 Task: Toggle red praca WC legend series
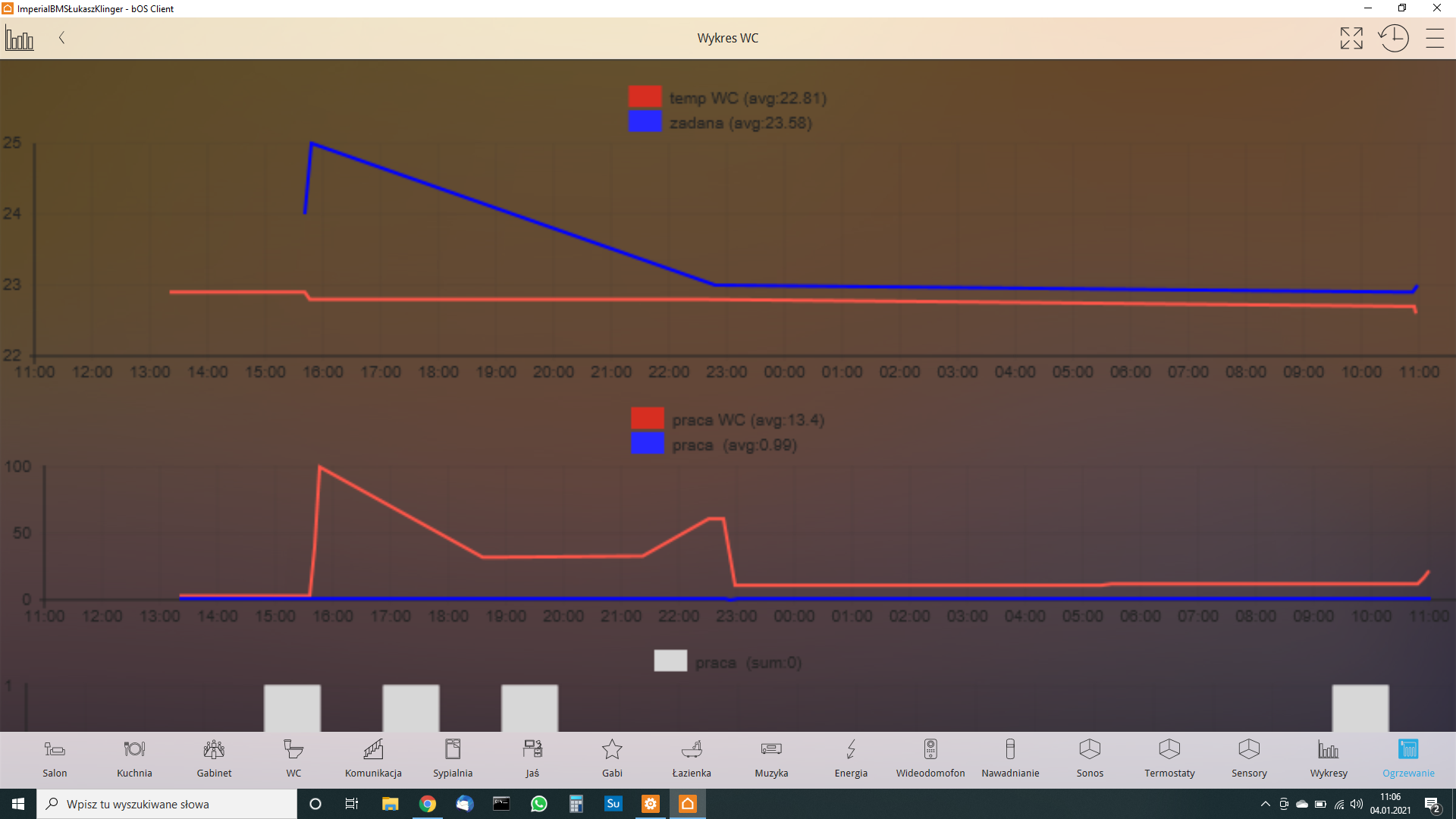[x=647, y=419]
